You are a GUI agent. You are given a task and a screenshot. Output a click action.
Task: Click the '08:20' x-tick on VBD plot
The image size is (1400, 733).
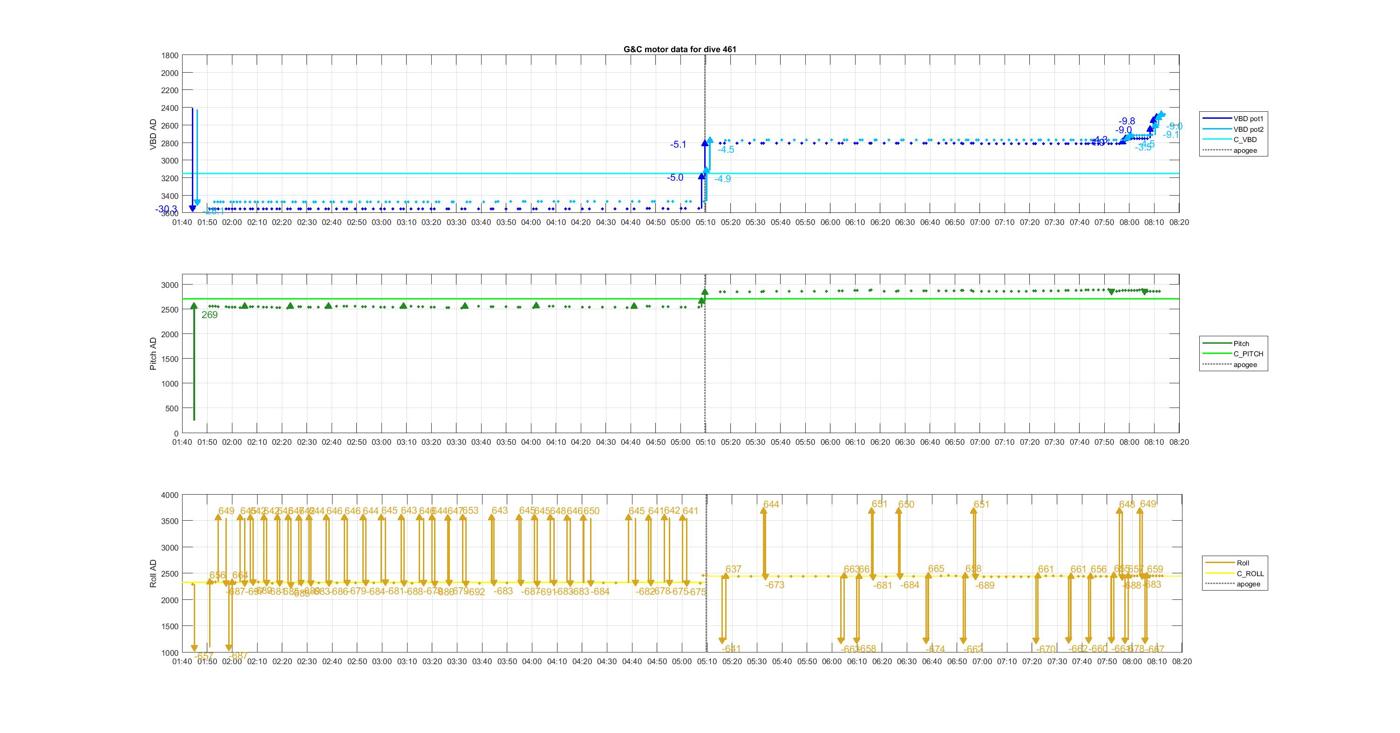(x=1180, y=222)
